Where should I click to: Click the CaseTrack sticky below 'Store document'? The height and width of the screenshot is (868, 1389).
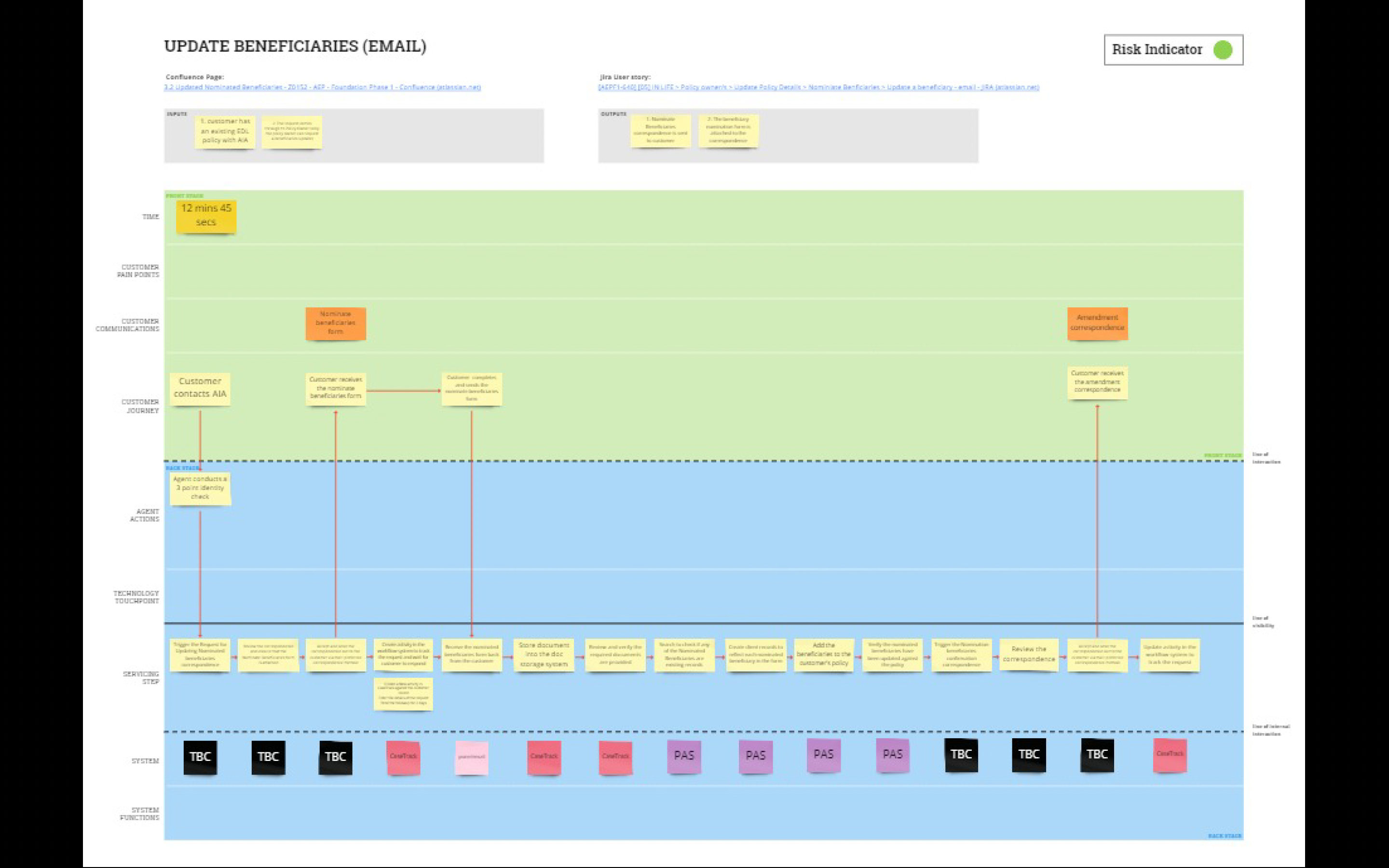(x=544, y=757)
